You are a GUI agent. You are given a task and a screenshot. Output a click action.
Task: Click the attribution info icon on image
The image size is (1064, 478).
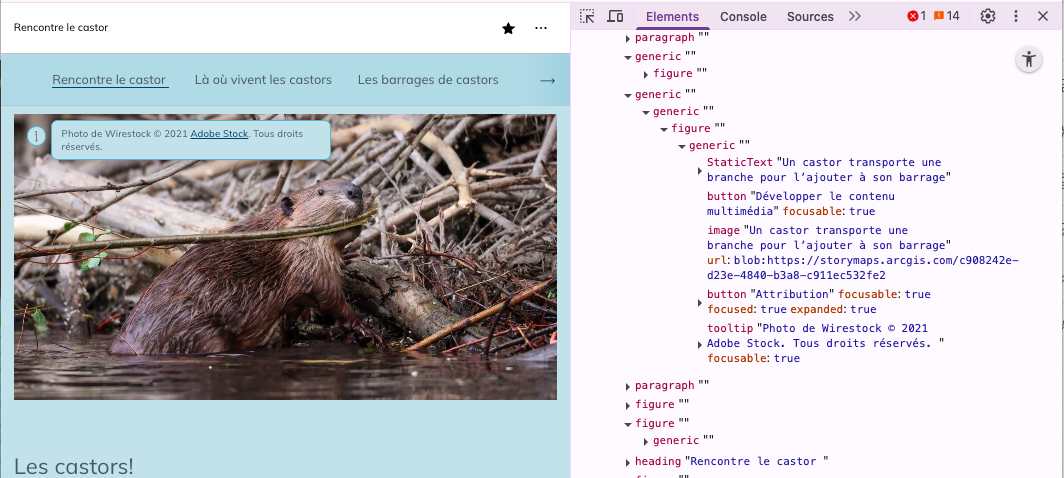(x=37, y=135)
